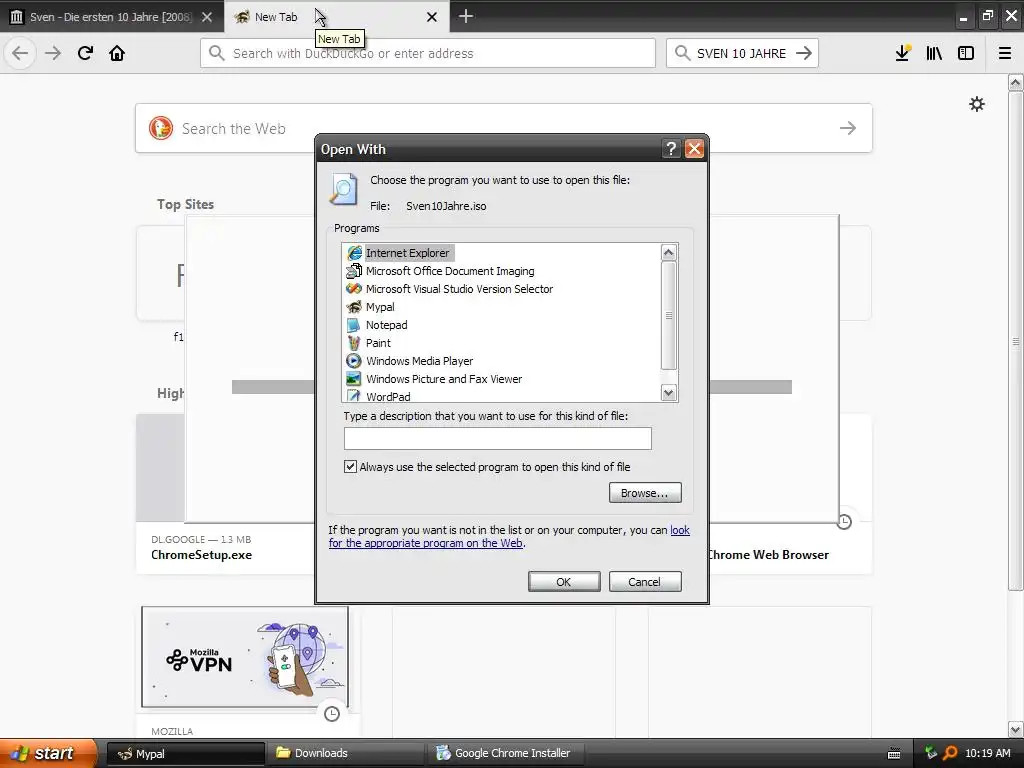Viewport: 1024px width, 768px height.
Task: Select Internet Explorer in the Programs list
Action: point(407,253)
